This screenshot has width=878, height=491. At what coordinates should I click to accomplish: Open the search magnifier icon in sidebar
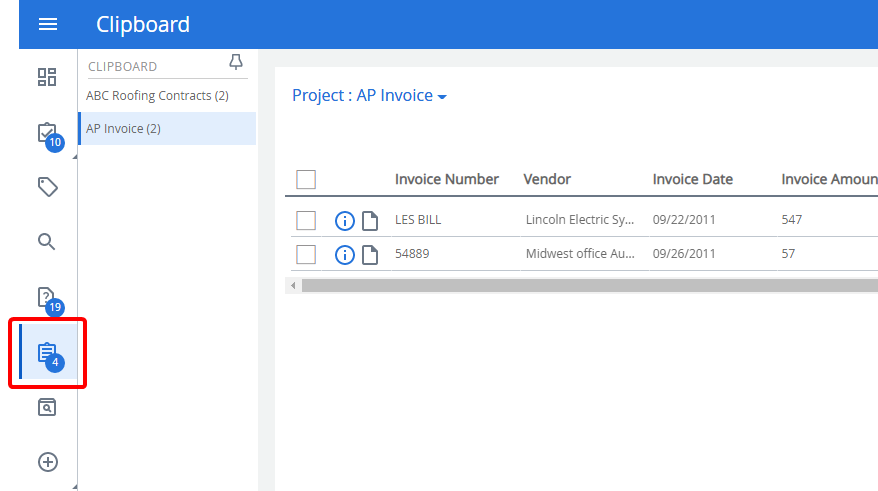pos(47,241)
